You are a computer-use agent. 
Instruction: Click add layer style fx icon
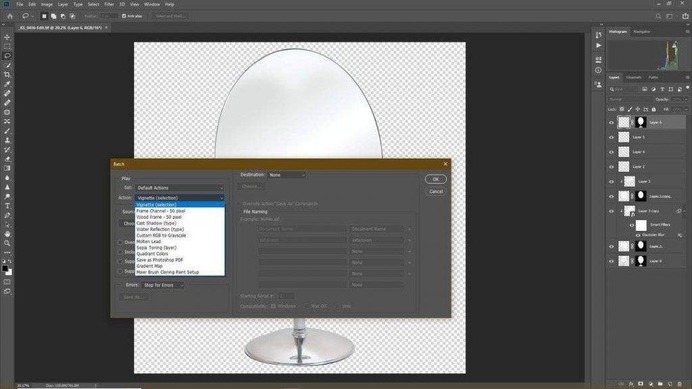coord(631,384)
